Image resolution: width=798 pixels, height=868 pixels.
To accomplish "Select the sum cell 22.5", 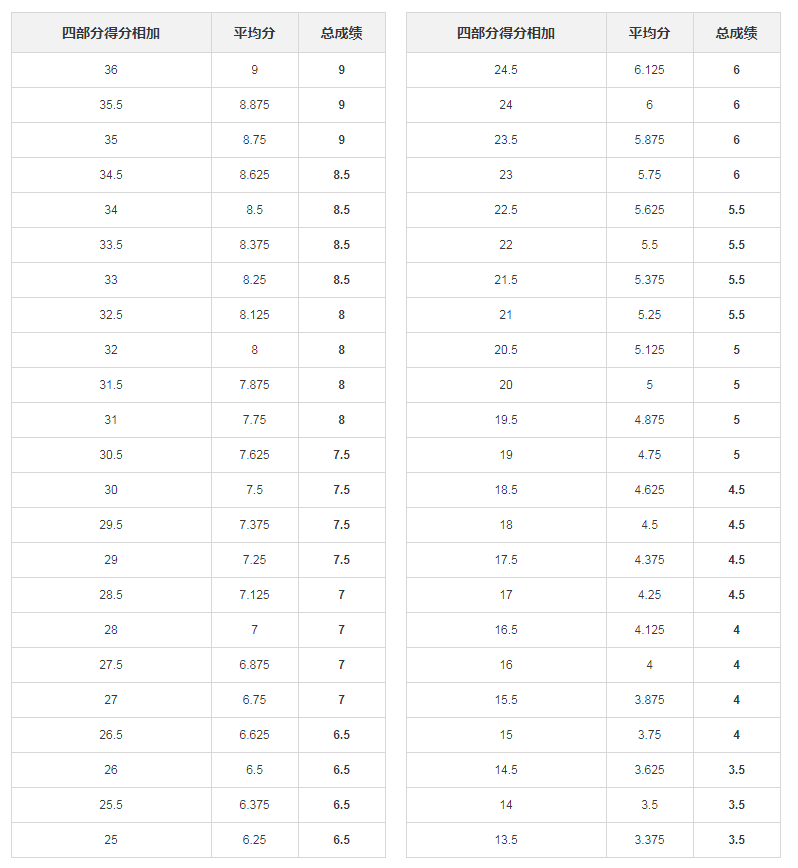I will 506,210.
